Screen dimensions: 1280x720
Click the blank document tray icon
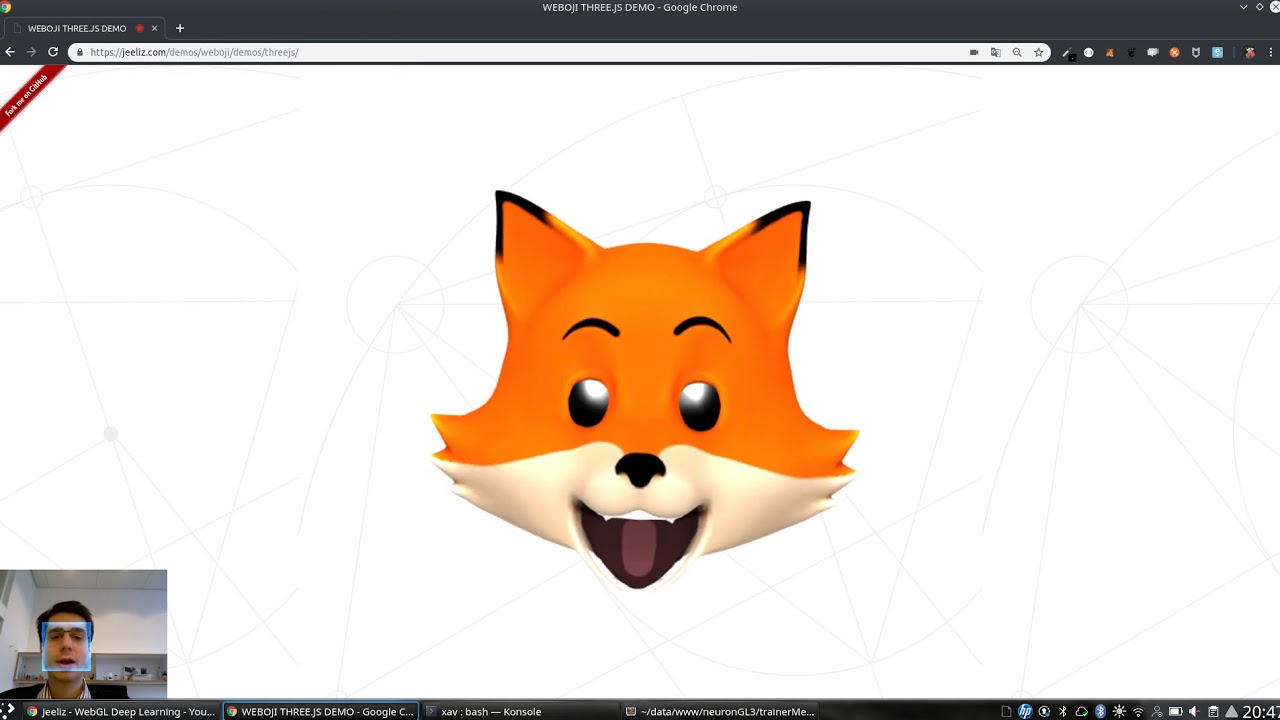click(x=1007, y=711)
